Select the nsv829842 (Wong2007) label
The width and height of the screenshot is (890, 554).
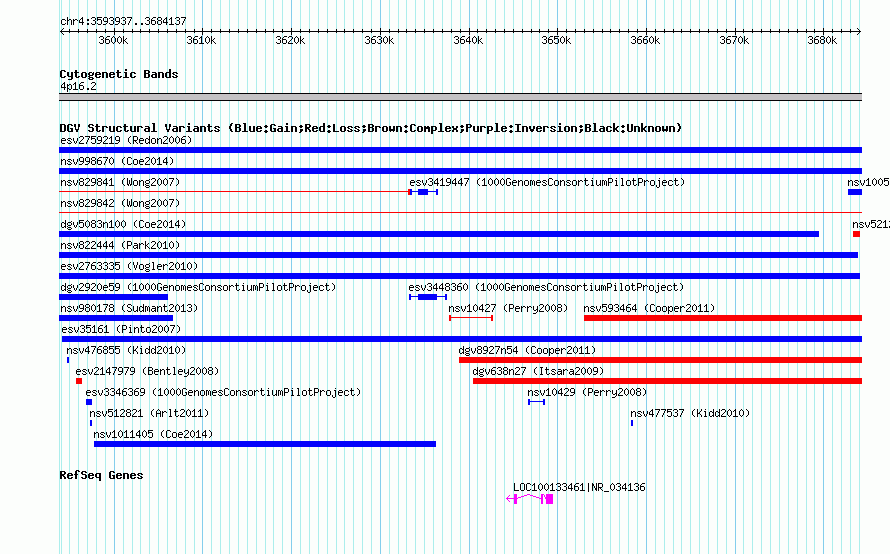point(120,203)
